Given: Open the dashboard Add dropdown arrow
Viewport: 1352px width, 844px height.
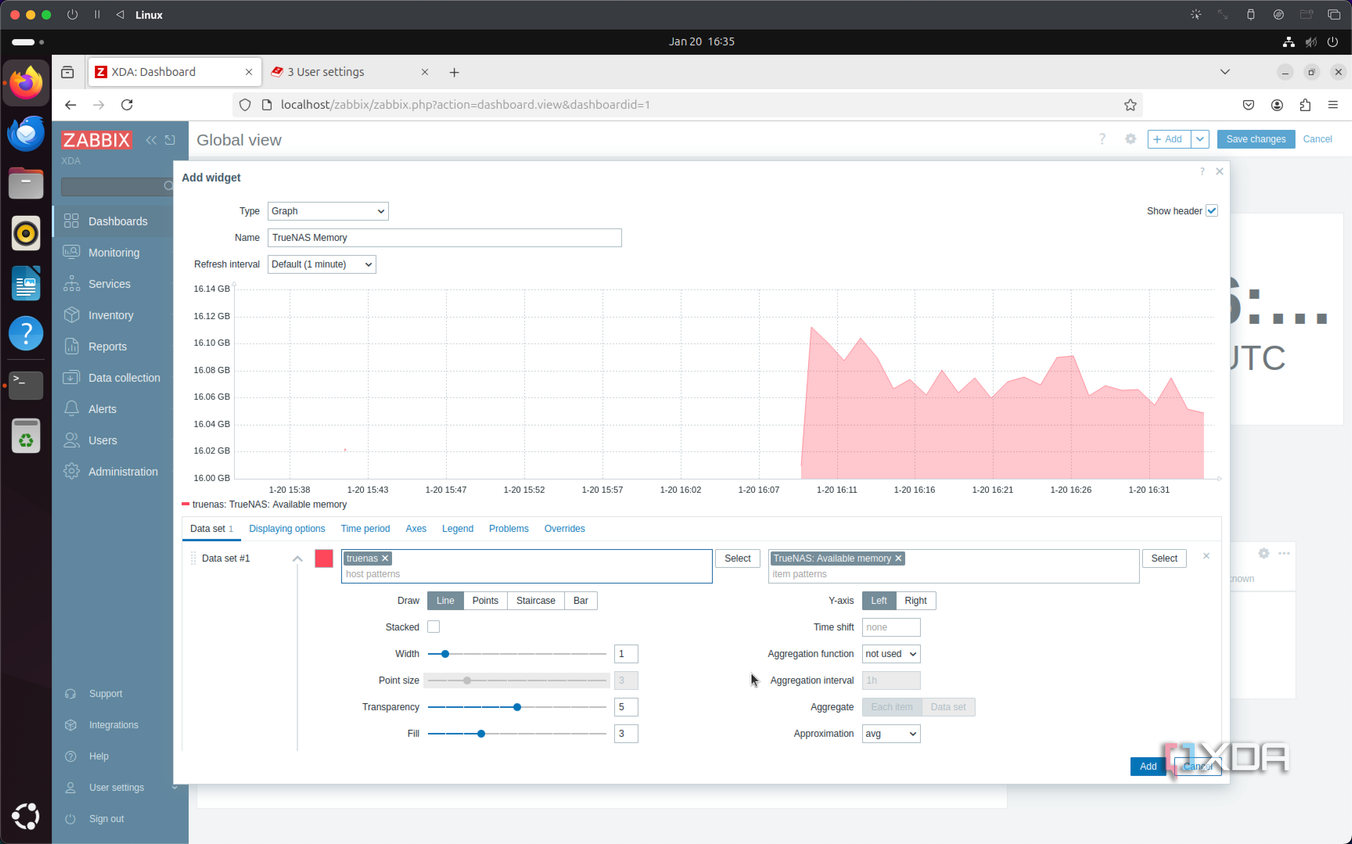Looking at the screenshot, I should pos(1200,139).
